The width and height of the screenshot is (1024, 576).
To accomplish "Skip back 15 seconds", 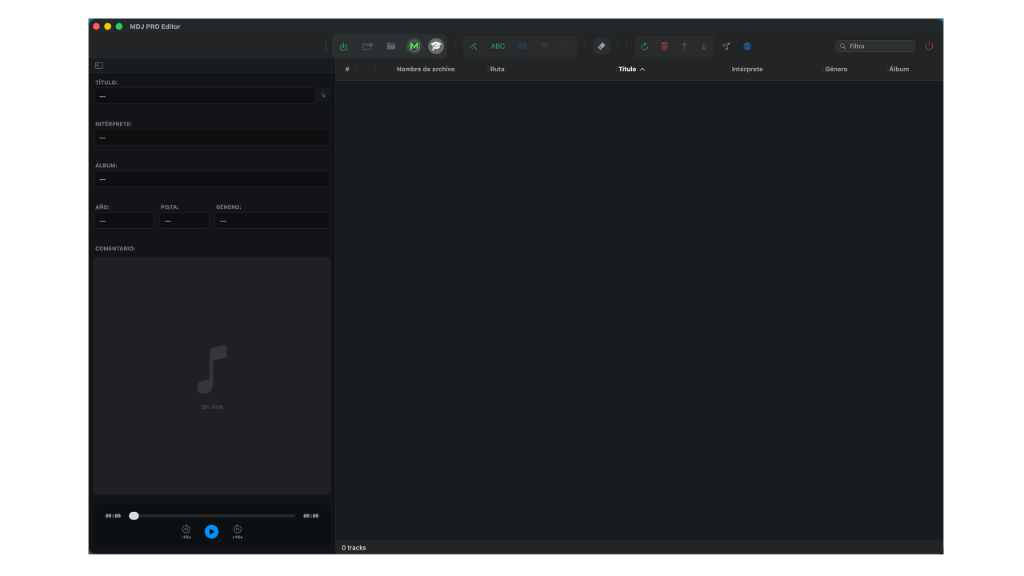I will click(186, 530).
